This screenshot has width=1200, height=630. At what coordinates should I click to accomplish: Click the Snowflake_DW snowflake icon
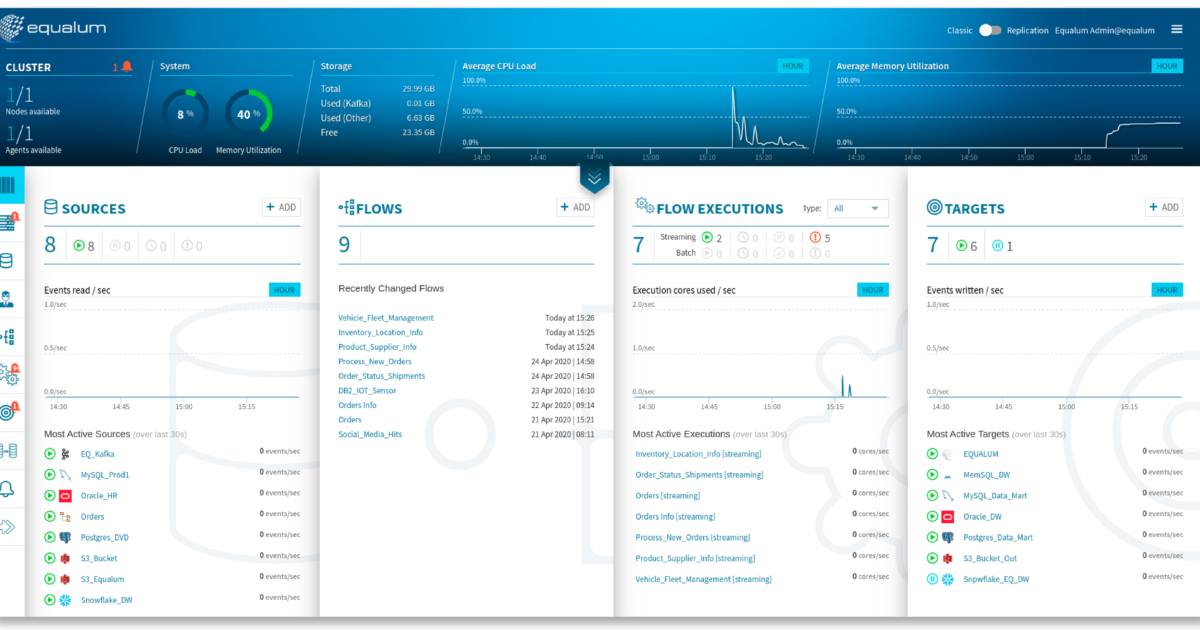(x=66, y=600)
